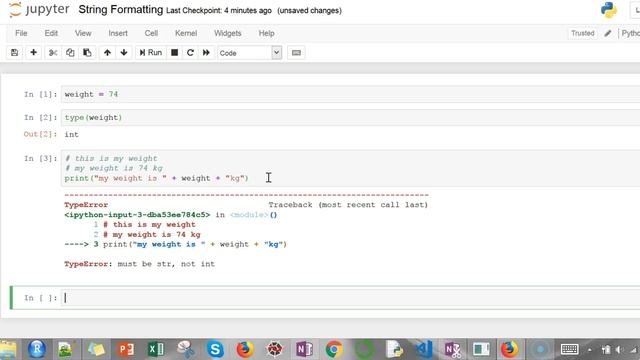The image size is (640, 360).
Task: Open File Explorer from the taskbar
Action: pyautogui.click(x=8, y=349)
